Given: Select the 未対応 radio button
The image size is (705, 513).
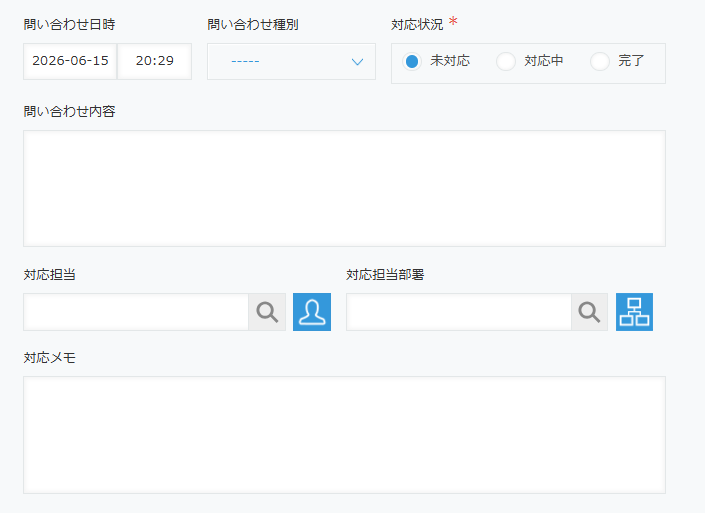Looking at the screenshot, I should pyautogui.click(x=412, y=61).
